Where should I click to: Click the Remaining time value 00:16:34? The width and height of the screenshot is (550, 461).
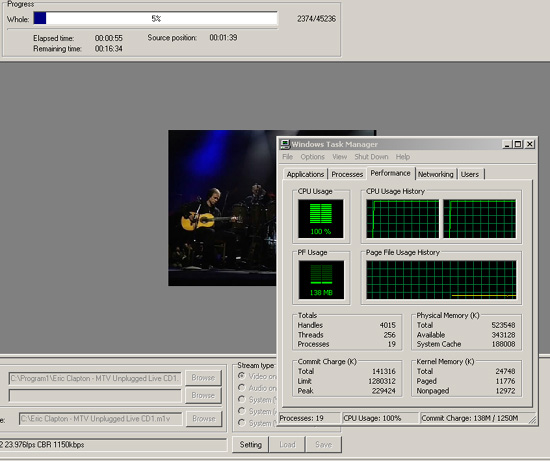pos(109,48)
